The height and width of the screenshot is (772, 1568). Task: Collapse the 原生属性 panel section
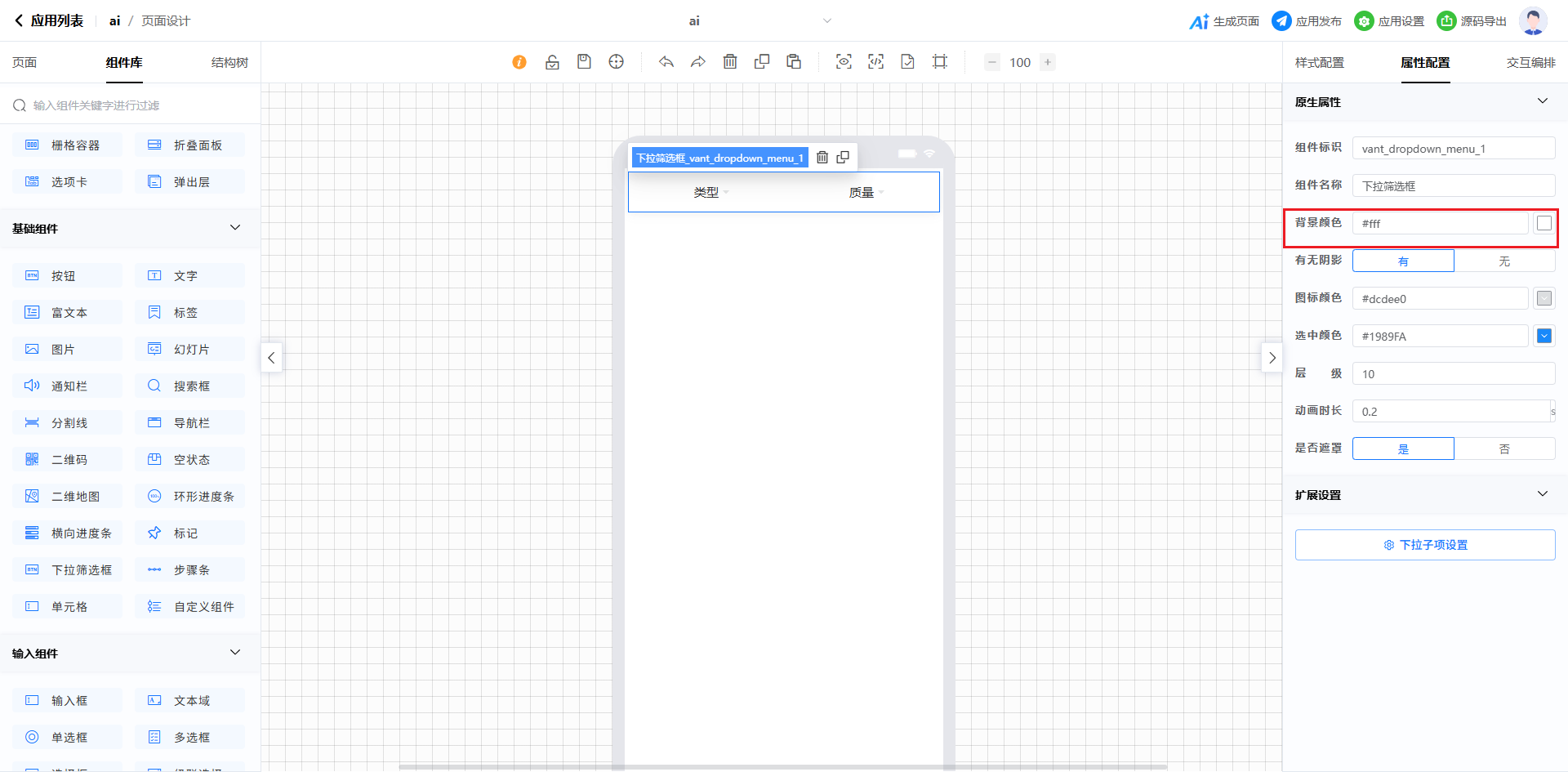(x=1542, y=101)
